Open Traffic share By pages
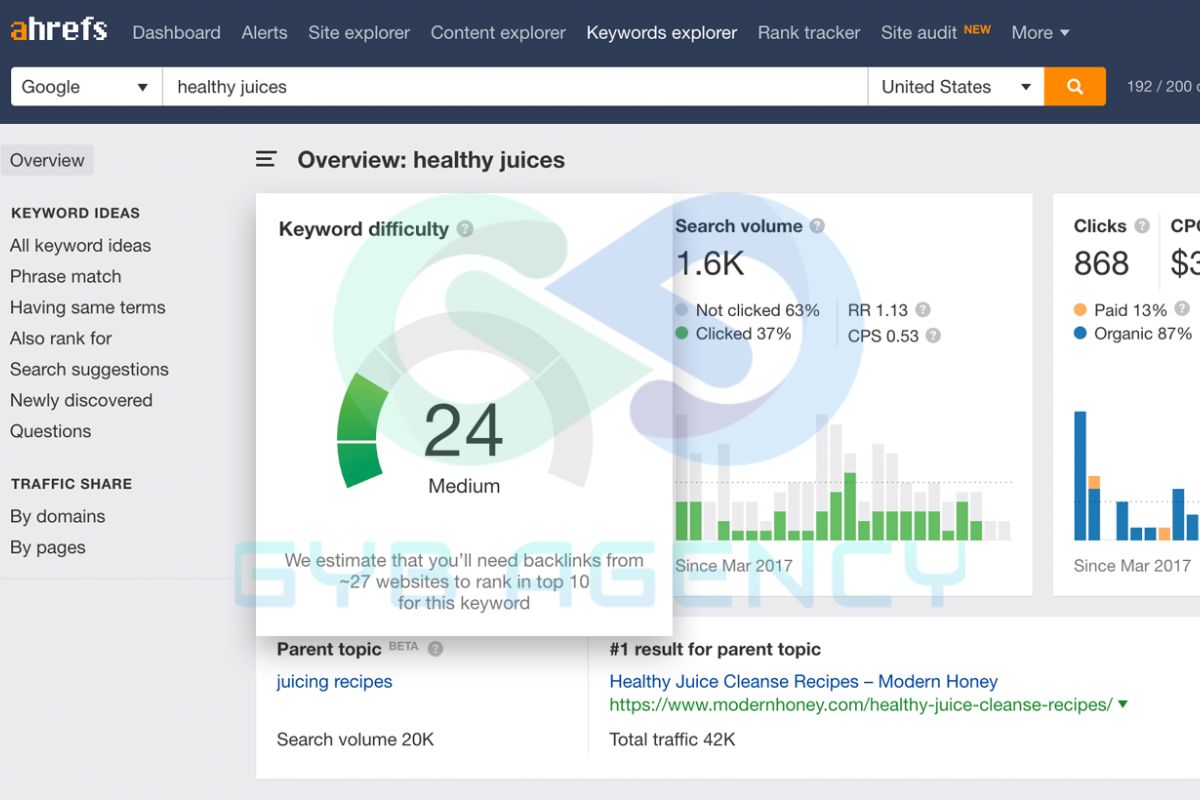 pyautogui.click(x=47, y=547)
